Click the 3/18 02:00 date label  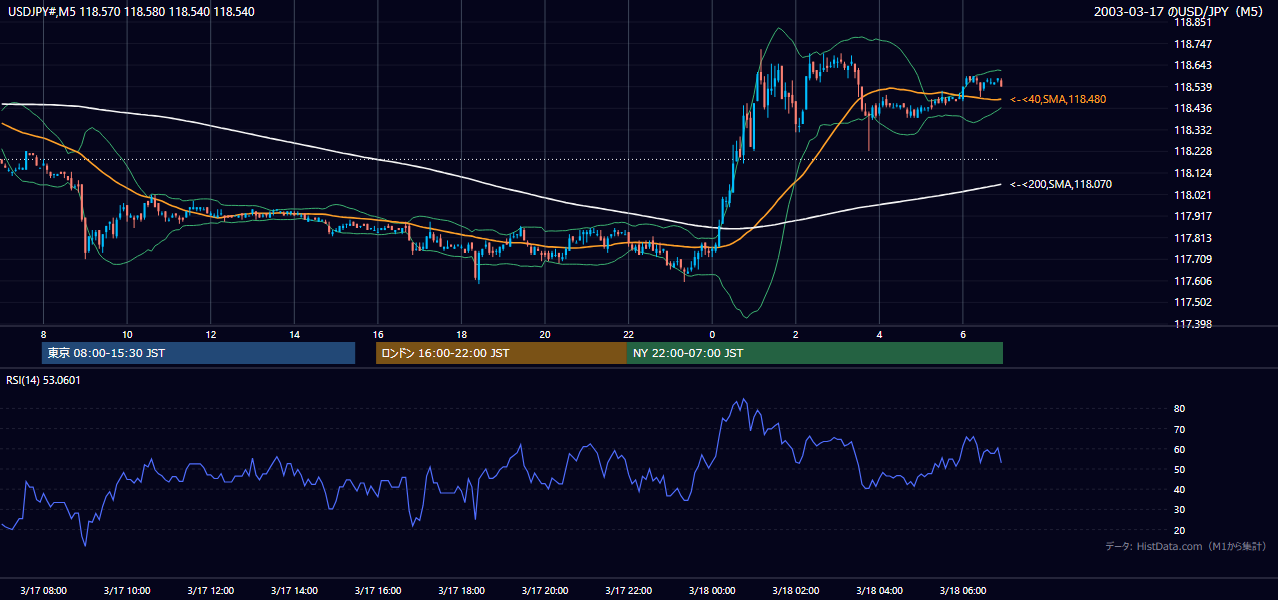tap(795, 591)
